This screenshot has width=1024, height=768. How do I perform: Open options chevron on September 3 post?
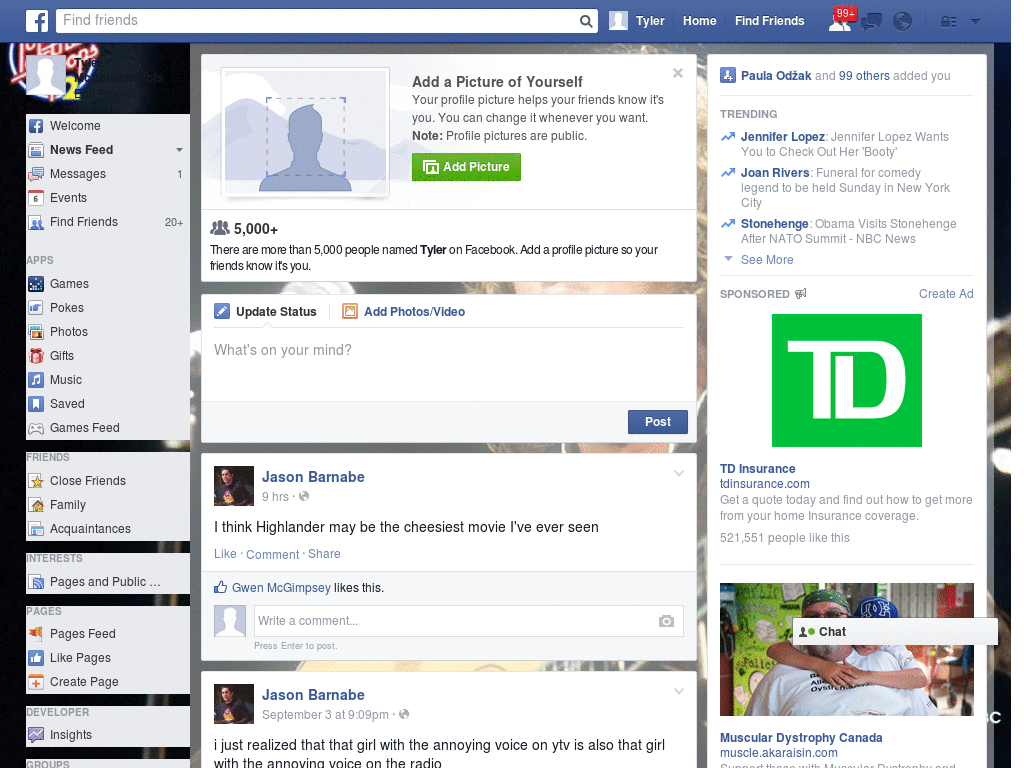(x=679, y=691)
